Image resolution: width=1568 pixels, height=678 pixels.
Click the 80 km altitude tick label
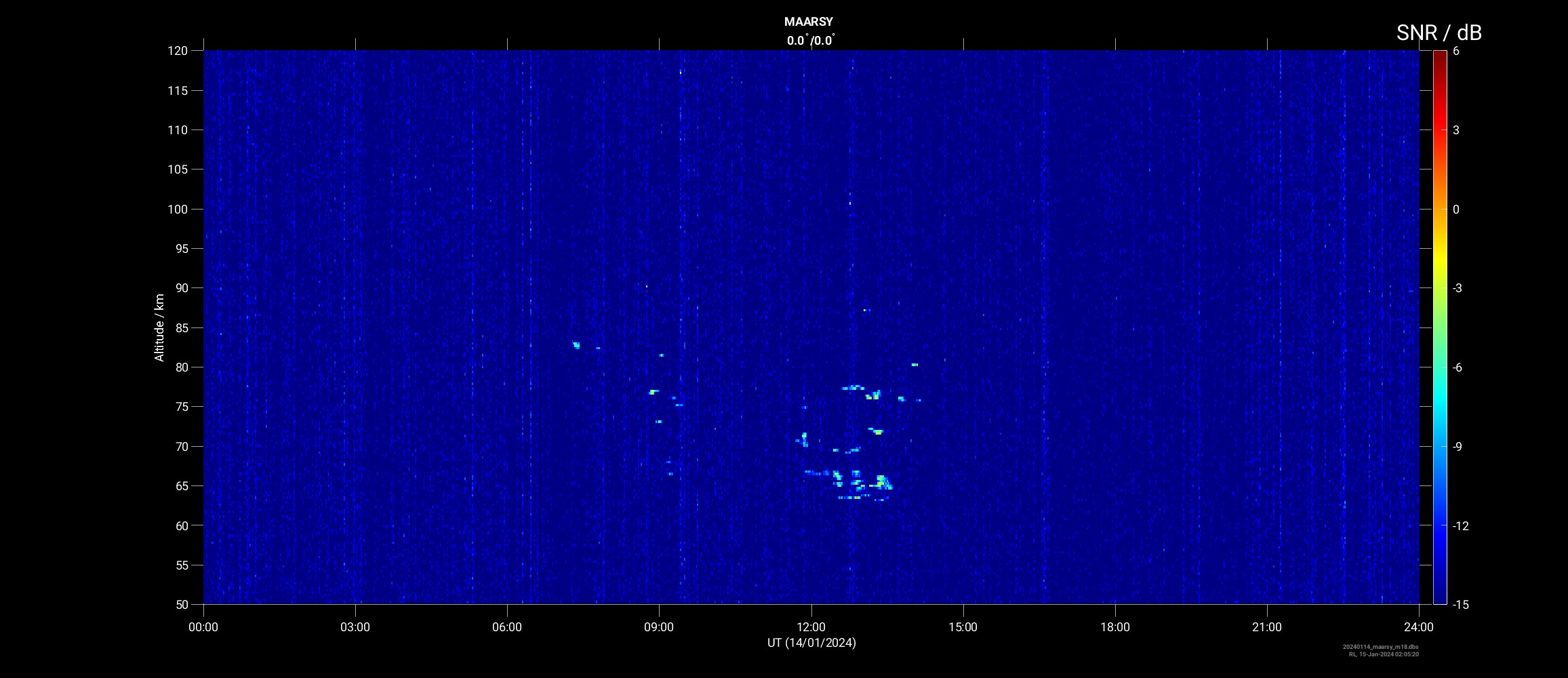click(x=181, y=367)
